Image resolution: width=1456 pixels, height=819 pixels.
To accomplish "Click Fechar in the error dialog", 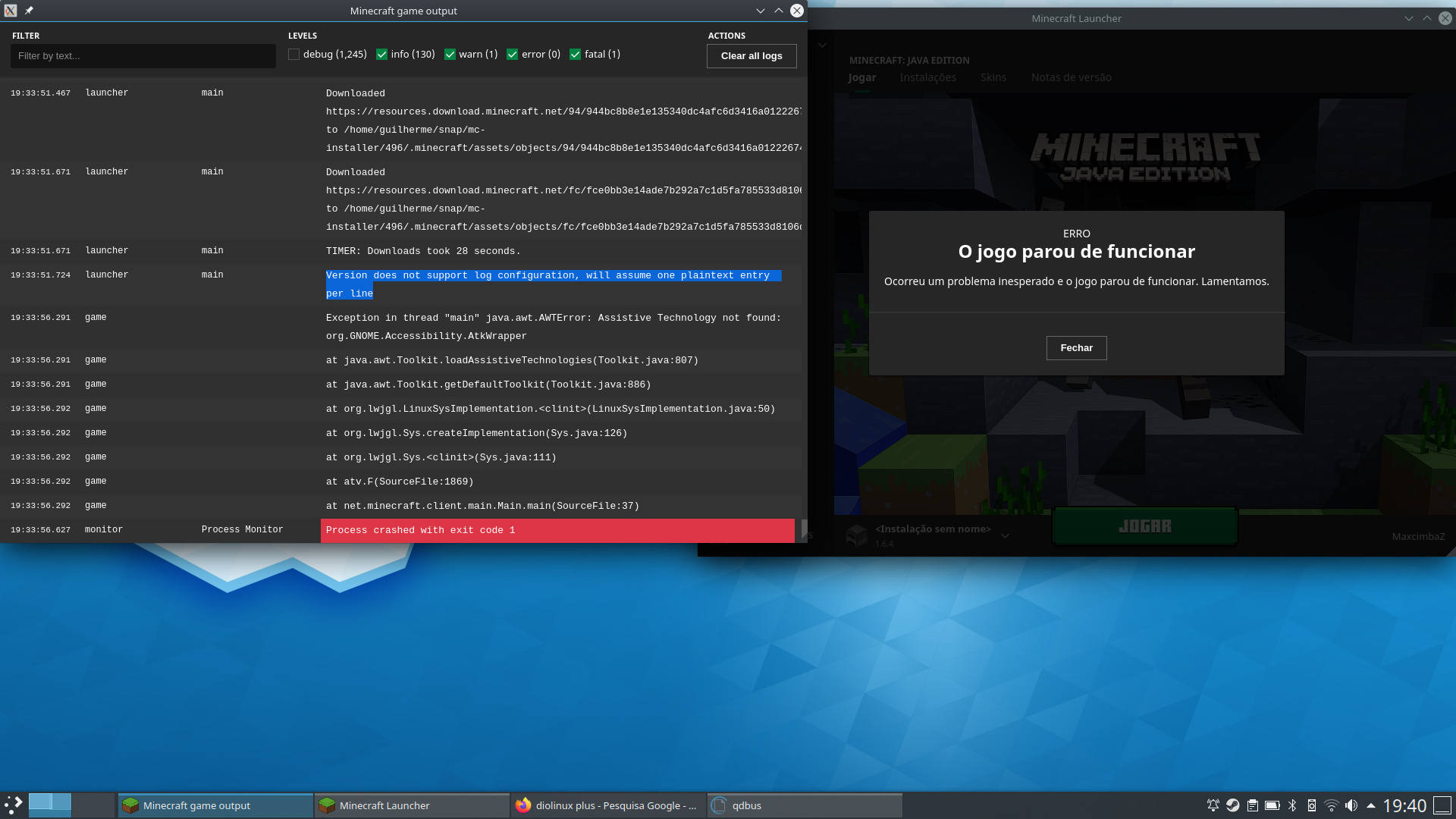I will (1076, 348).
